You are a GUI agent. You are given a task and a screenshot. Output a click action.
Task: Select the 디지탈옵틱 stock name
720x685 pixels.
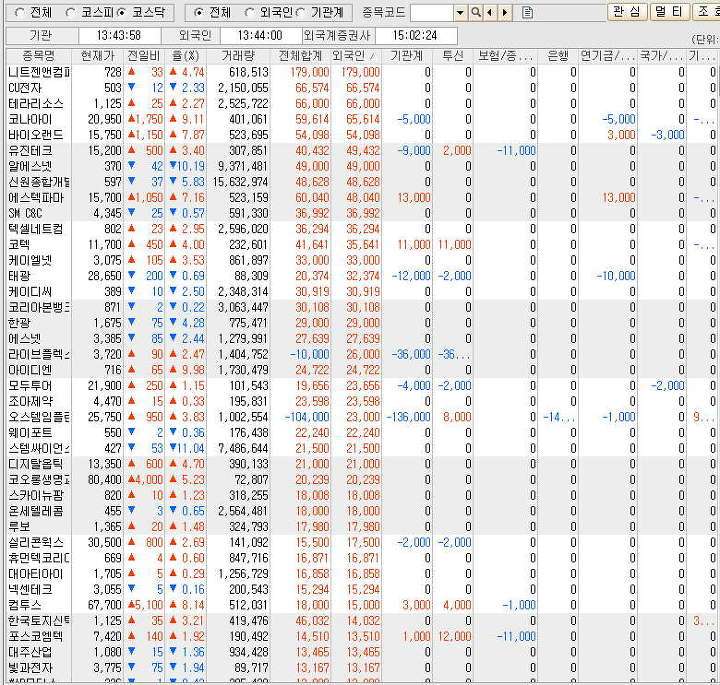click(35, 464)
